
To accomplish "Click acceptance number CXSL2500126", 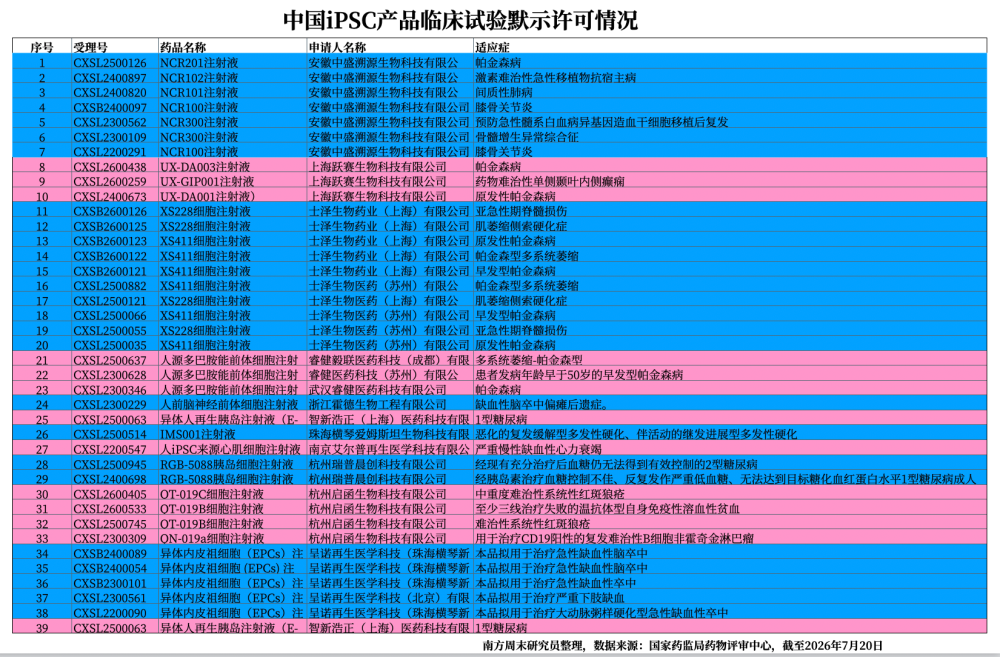I will coord(110,63).
